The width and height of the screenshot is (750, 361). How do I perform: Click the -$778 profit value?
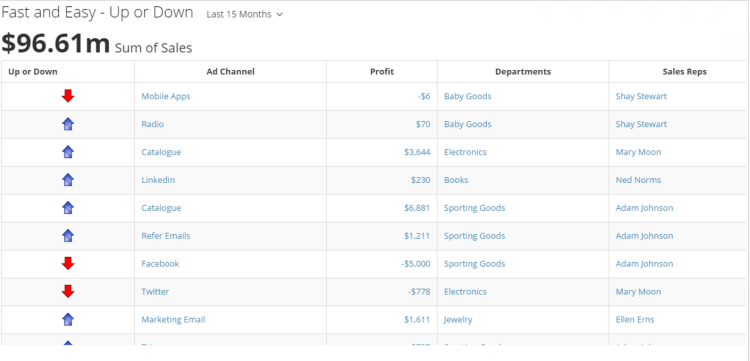pyautogui.click(x=419, y=292)
